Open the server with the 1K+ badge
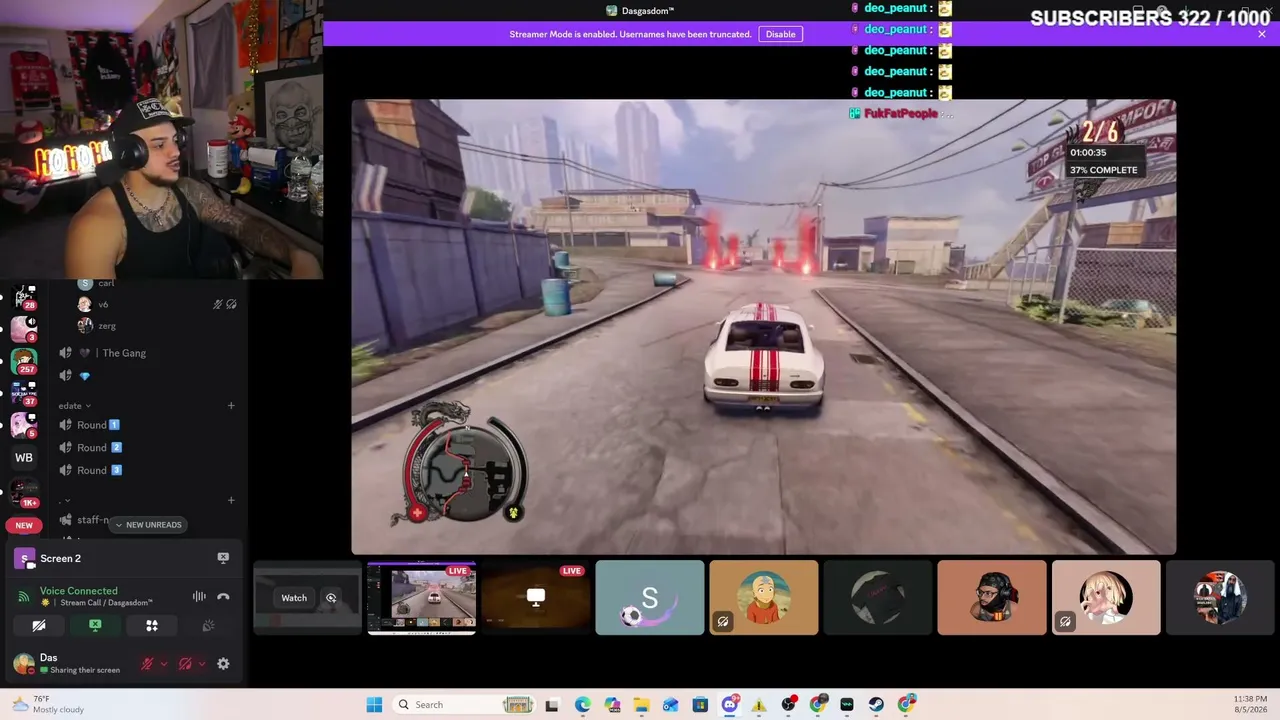 pos(24,493)
